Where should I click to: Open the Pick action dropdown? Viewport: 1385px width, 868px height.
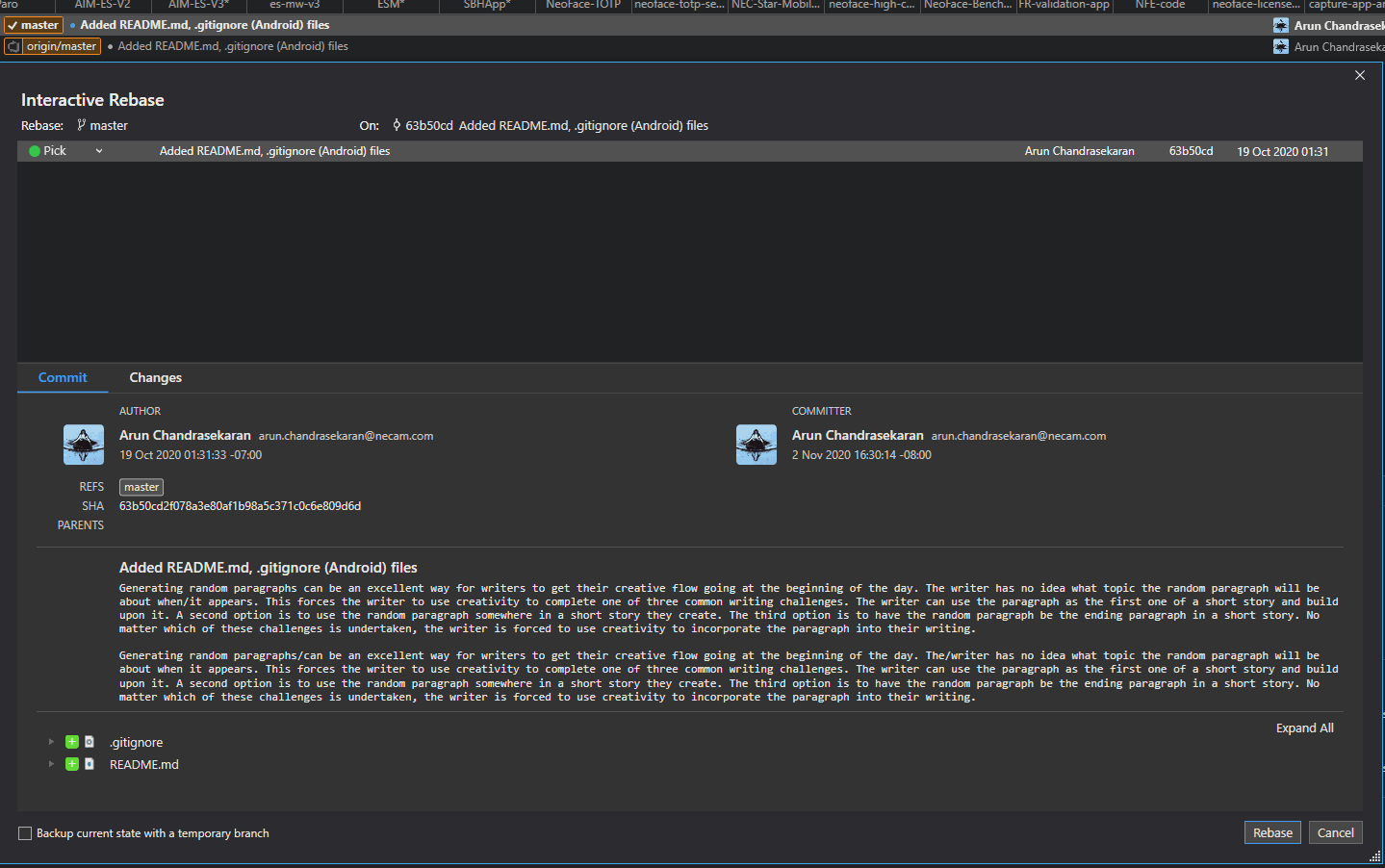point(99,150)
